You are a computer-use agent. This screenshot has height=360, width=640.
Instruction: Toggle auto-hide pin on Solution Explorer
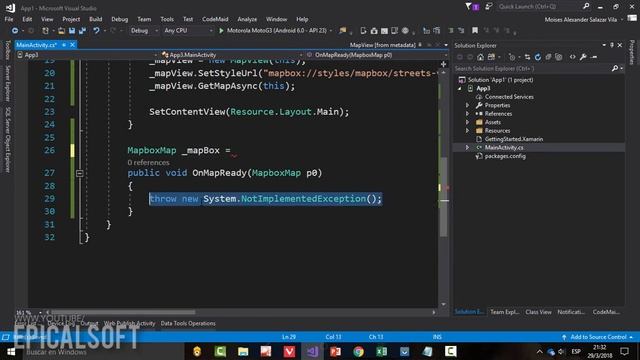pyautogui.click(x=612, y=45)
